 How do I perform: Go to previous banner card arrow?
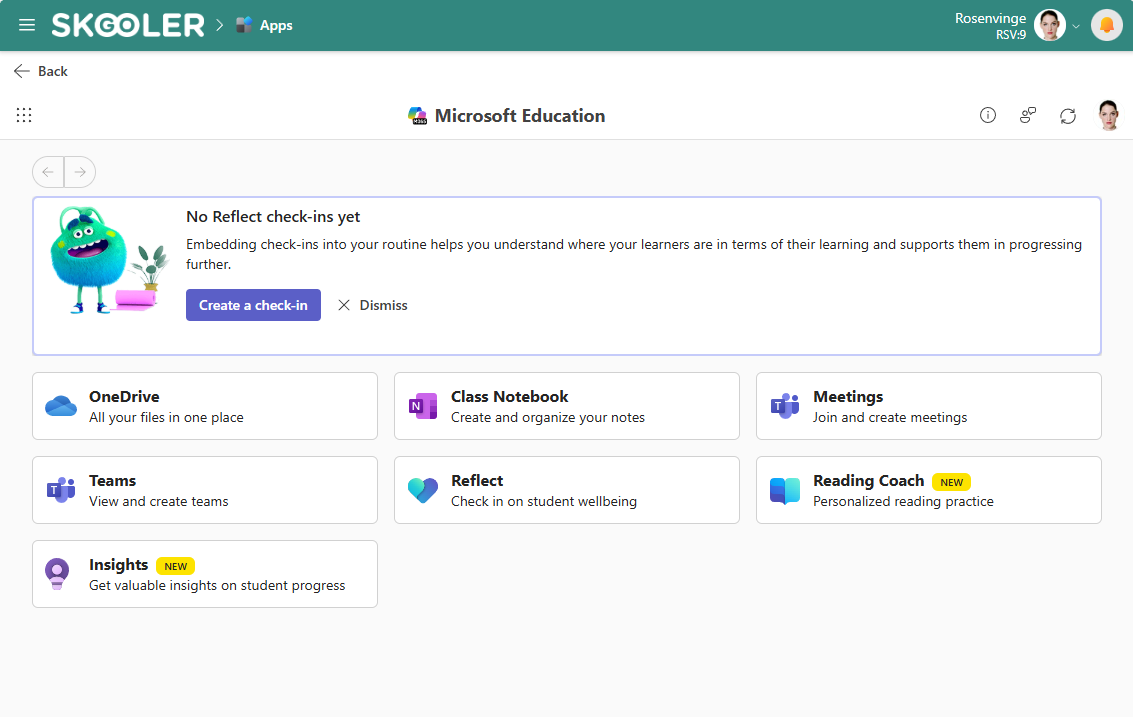click(x=48, y=172)
